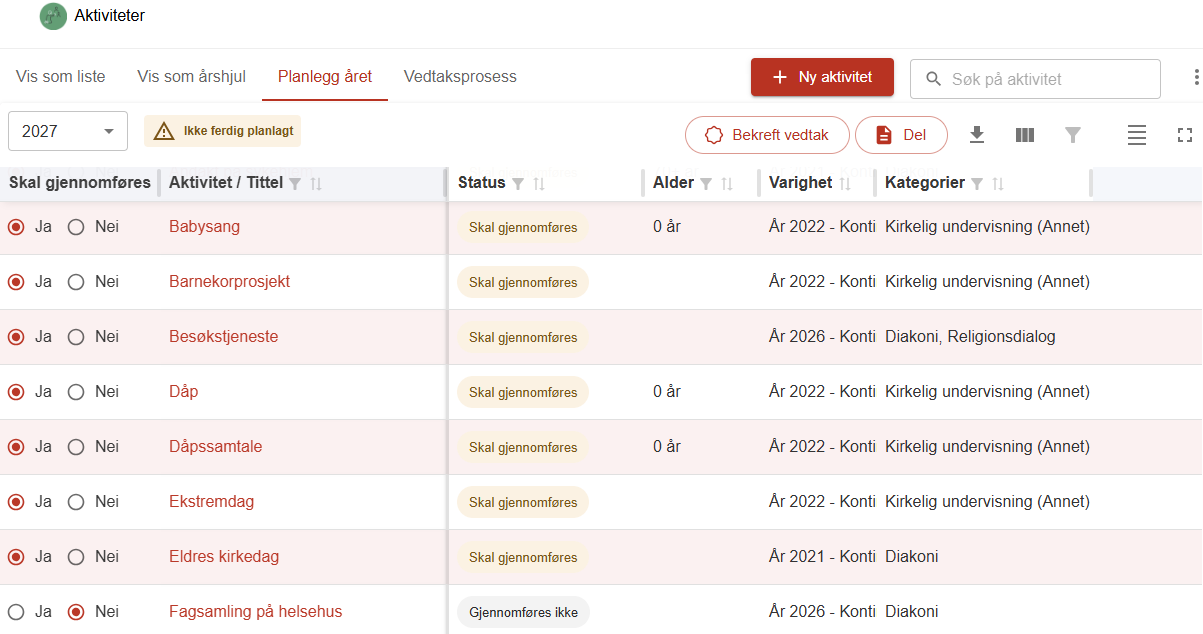The height and width of the screenshot is (634, 1203).
Task: Open the Dåp activity link
Action: pyautogui.click(x=183, y=392)
